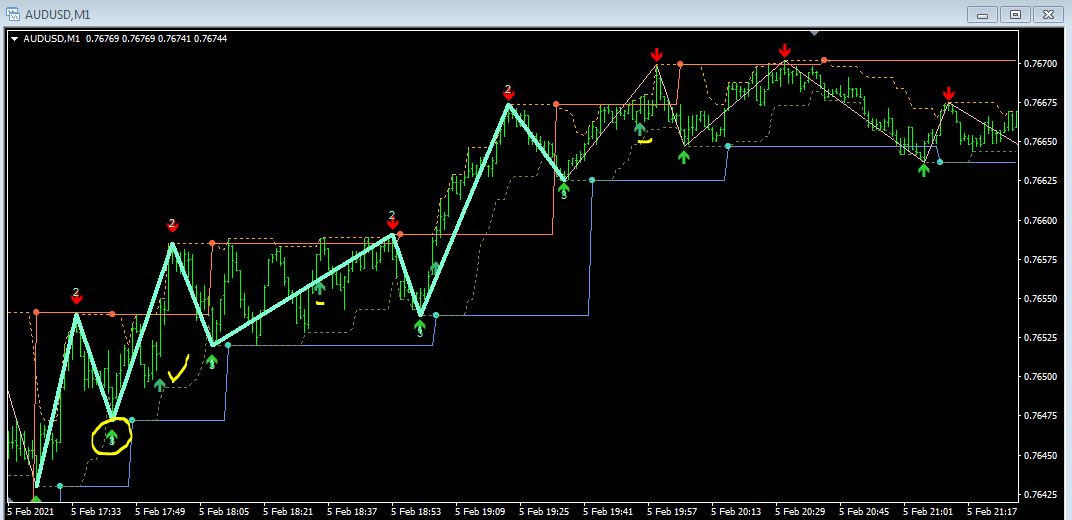Select orange dot at 0.76600 near 18:53
Screen dimensions: 1072x520
pos(400,234)
